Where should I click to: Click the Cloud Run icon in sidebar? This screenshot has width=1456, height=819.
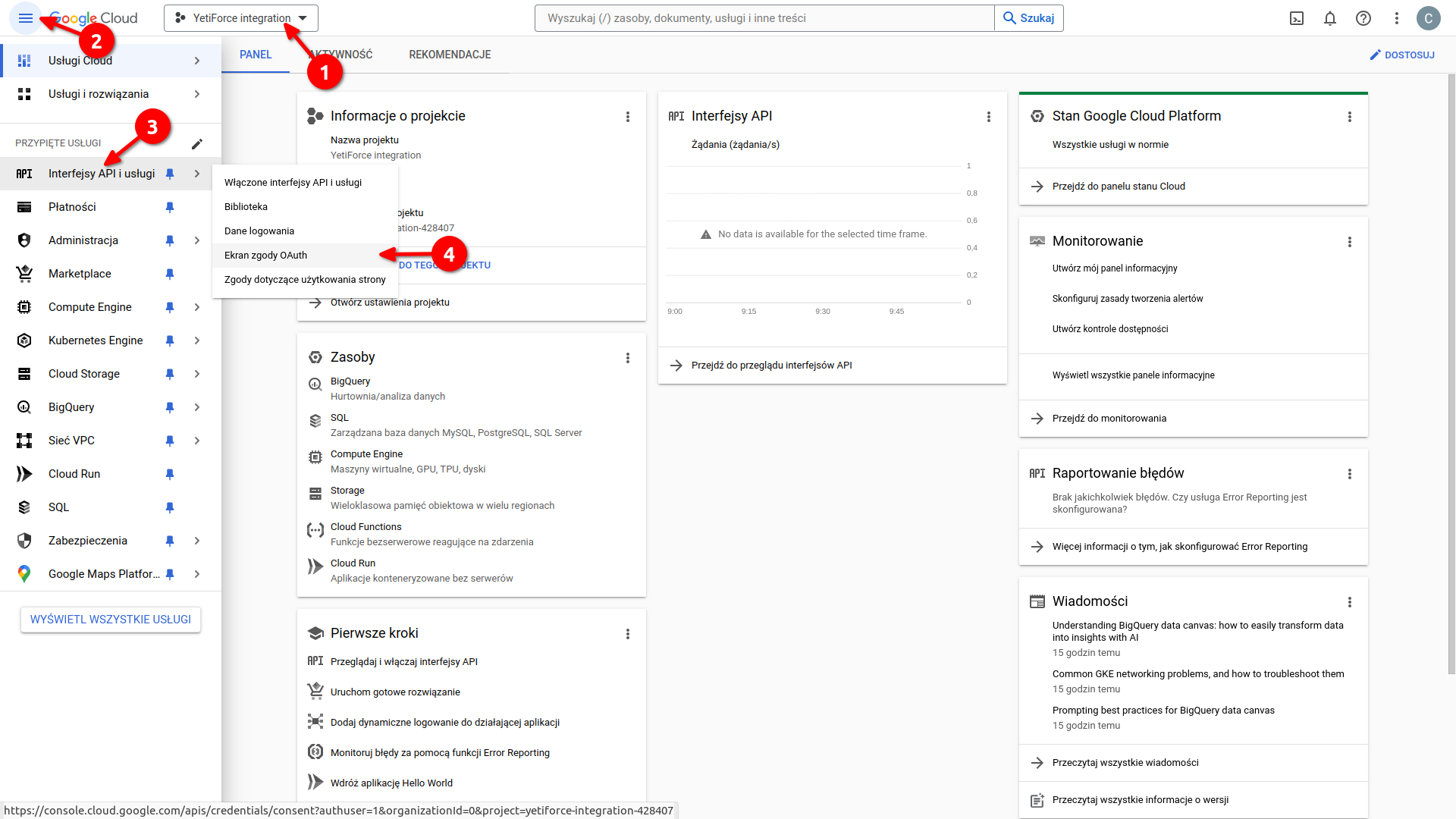(x=24, y=474)
